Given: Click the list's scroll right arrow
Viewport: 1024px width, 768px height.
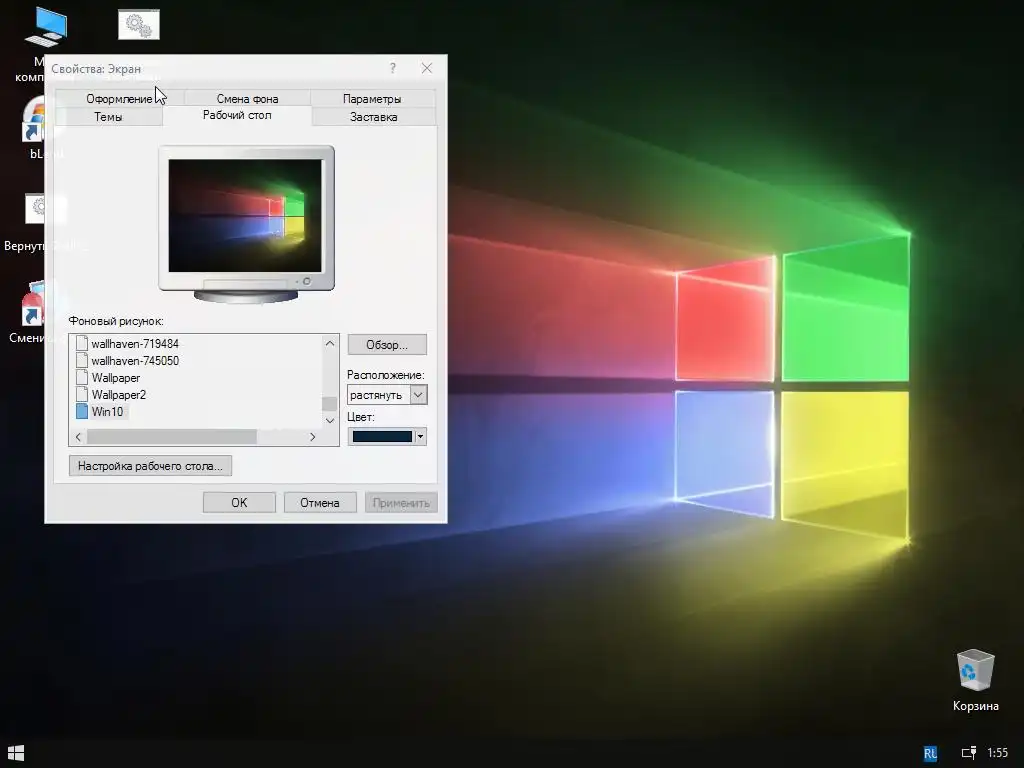Looking at the screenshot, I should [x=313, y=437].
